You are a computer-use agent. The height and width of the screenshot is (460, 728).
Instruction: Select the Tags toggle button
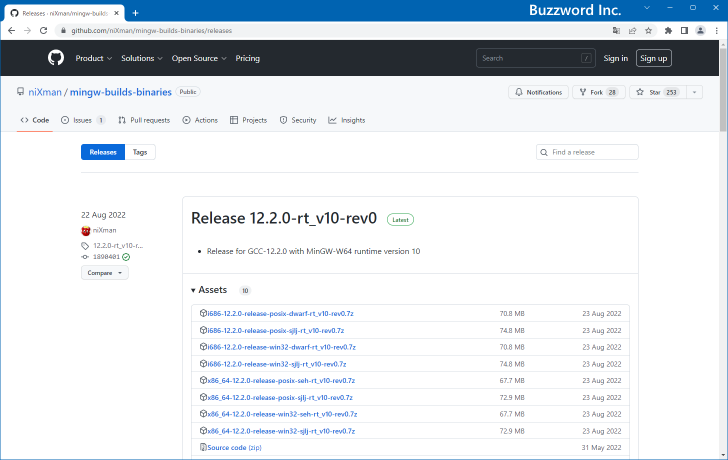tap(140, 152)
